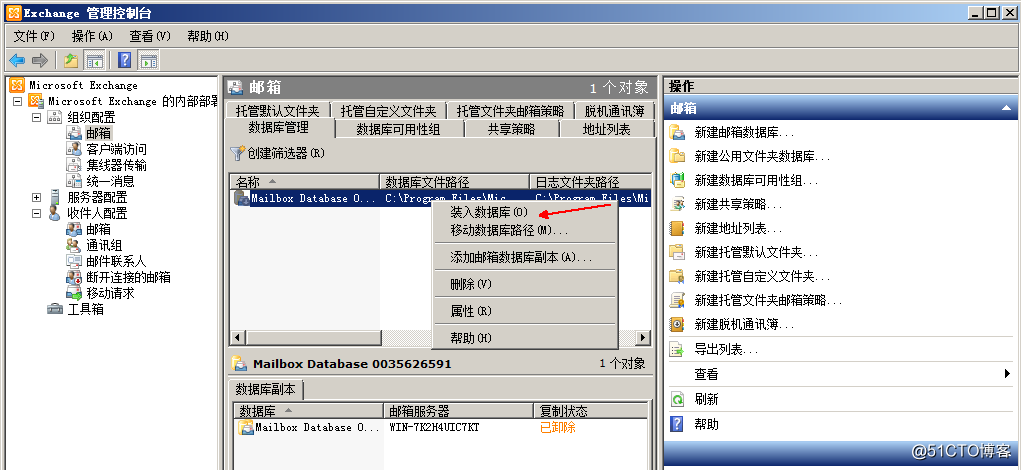Click the 新建邮箱数据库 action icon

pyautogui.click(x=678, y=132)
